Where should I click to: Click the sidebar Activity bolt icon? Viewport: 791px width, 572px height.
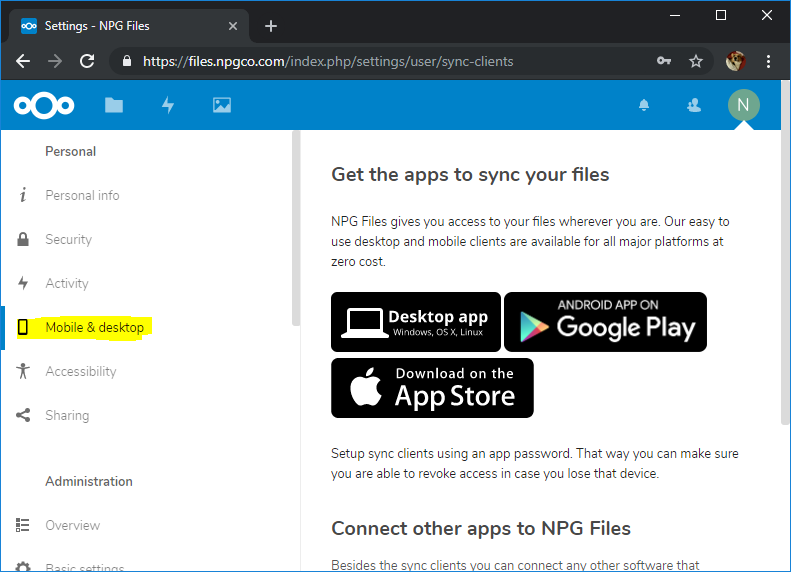pyautogui.click(x=23, y=283)
